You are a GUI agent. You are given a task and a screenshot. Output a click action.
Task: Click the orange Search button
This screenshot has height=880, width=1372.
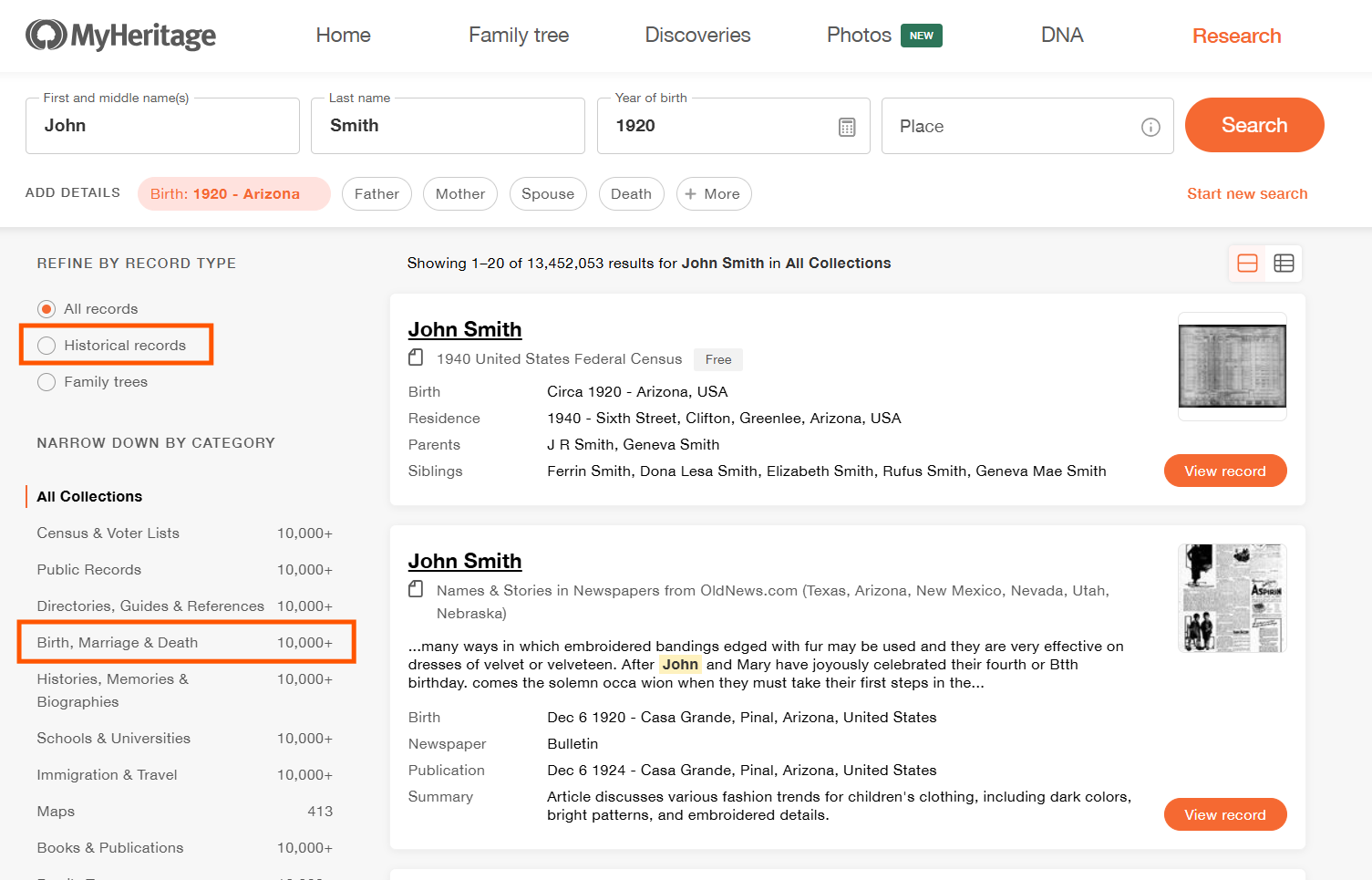[1254, 125]
